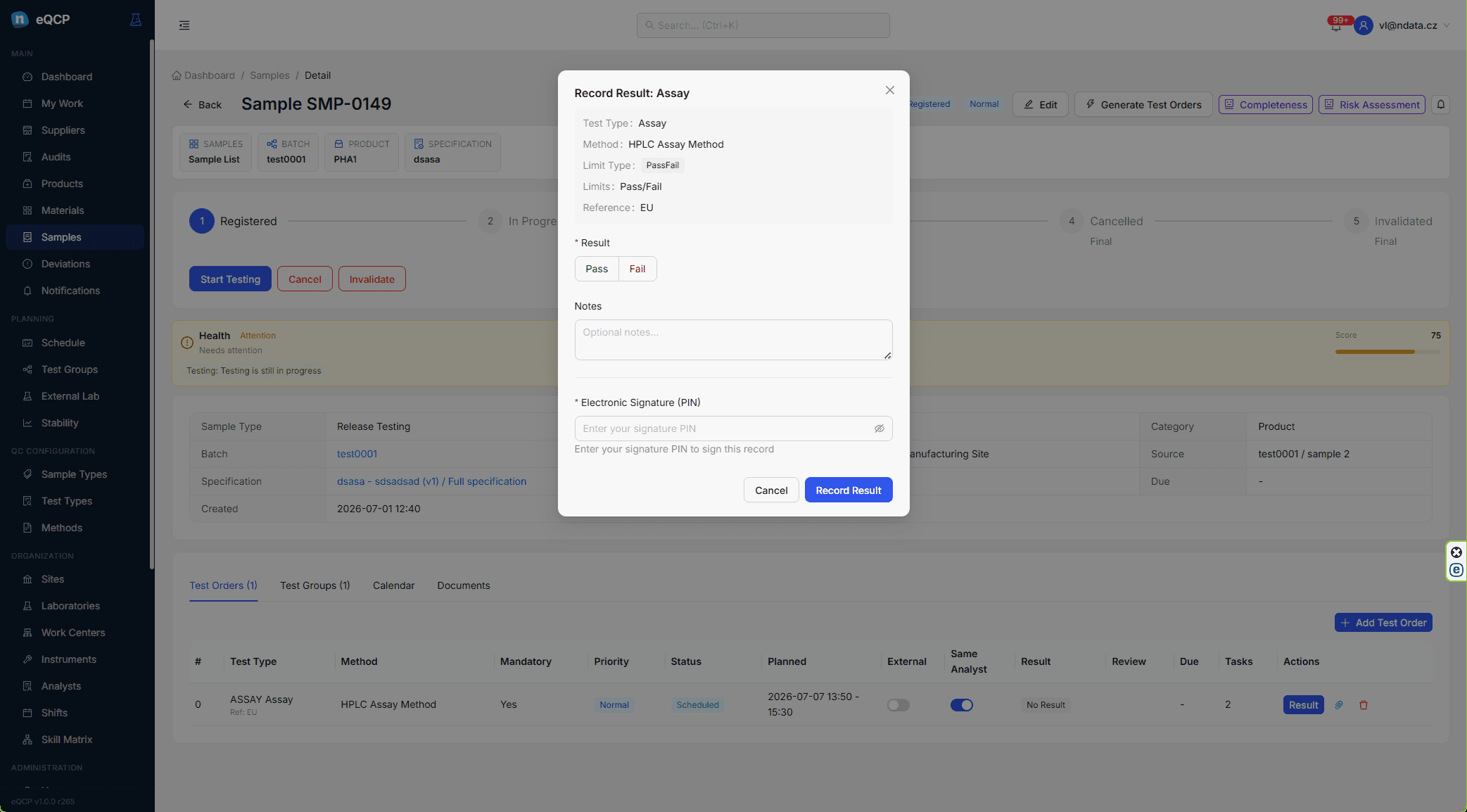Open Notifications in sidebar
The image size is (1467, 812).
click(70, 291)
